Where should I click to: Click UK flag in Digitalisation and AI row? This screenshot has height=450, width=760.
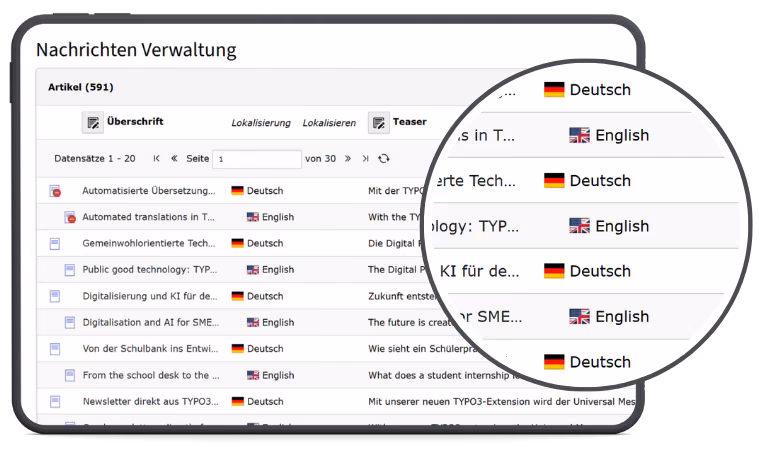[x=253, y=322]
